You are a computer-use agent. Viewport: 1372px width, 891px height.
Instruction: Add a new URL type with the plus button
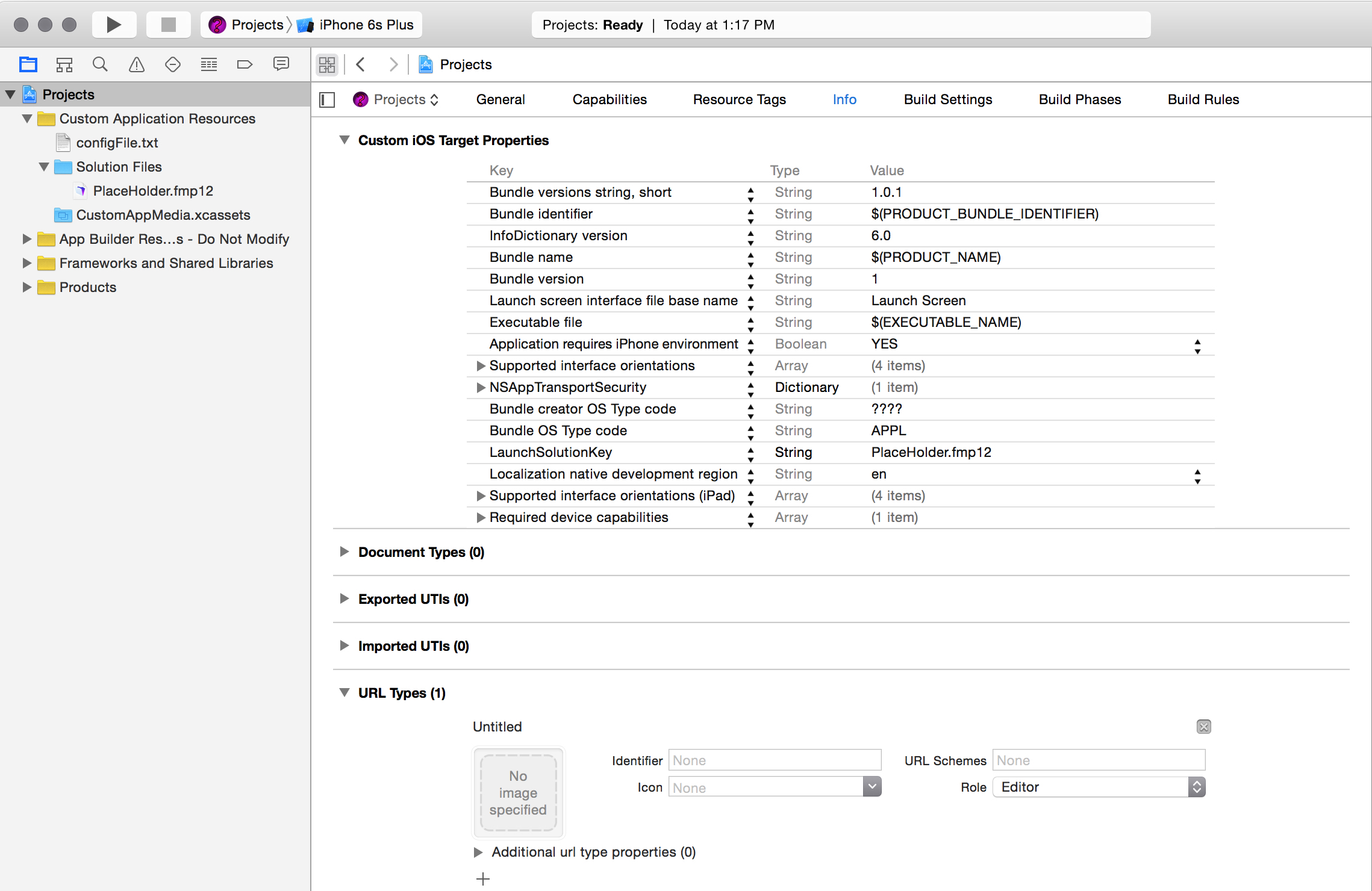tap(482, 878)
